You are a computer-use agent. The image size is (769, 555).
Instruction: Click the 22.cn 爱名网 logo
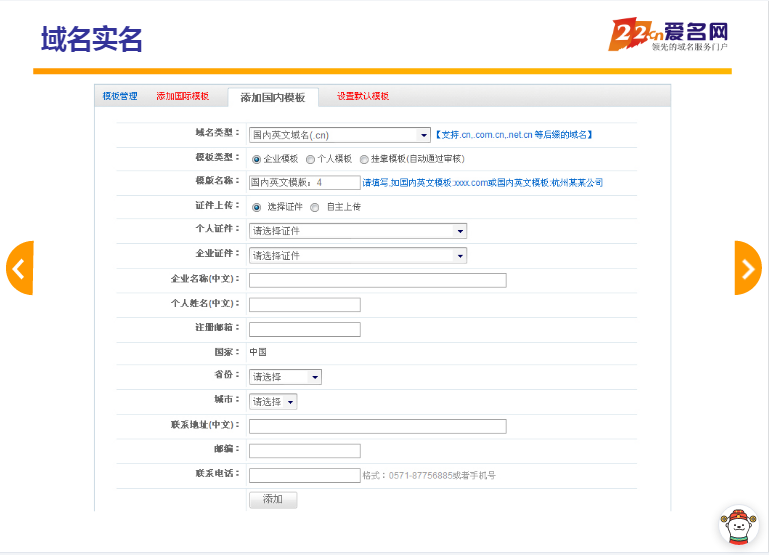click(668, 36)
